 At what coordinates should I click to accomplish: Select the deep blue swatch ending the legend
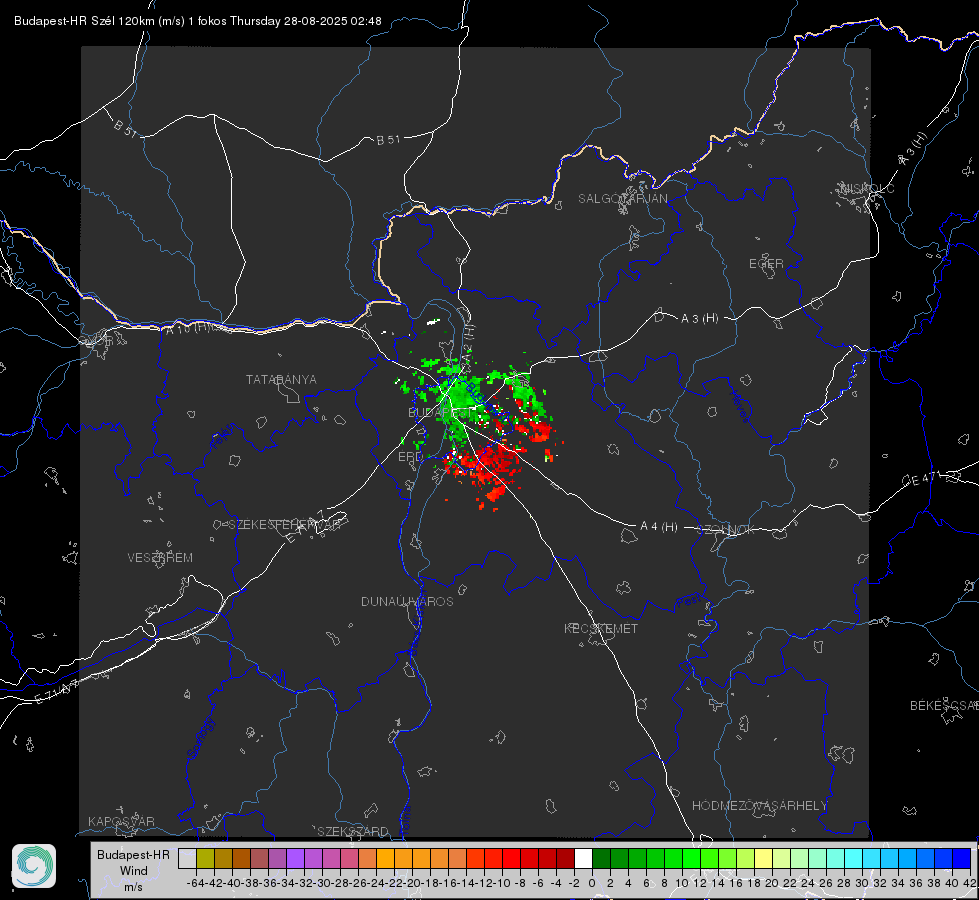point(962,858)
